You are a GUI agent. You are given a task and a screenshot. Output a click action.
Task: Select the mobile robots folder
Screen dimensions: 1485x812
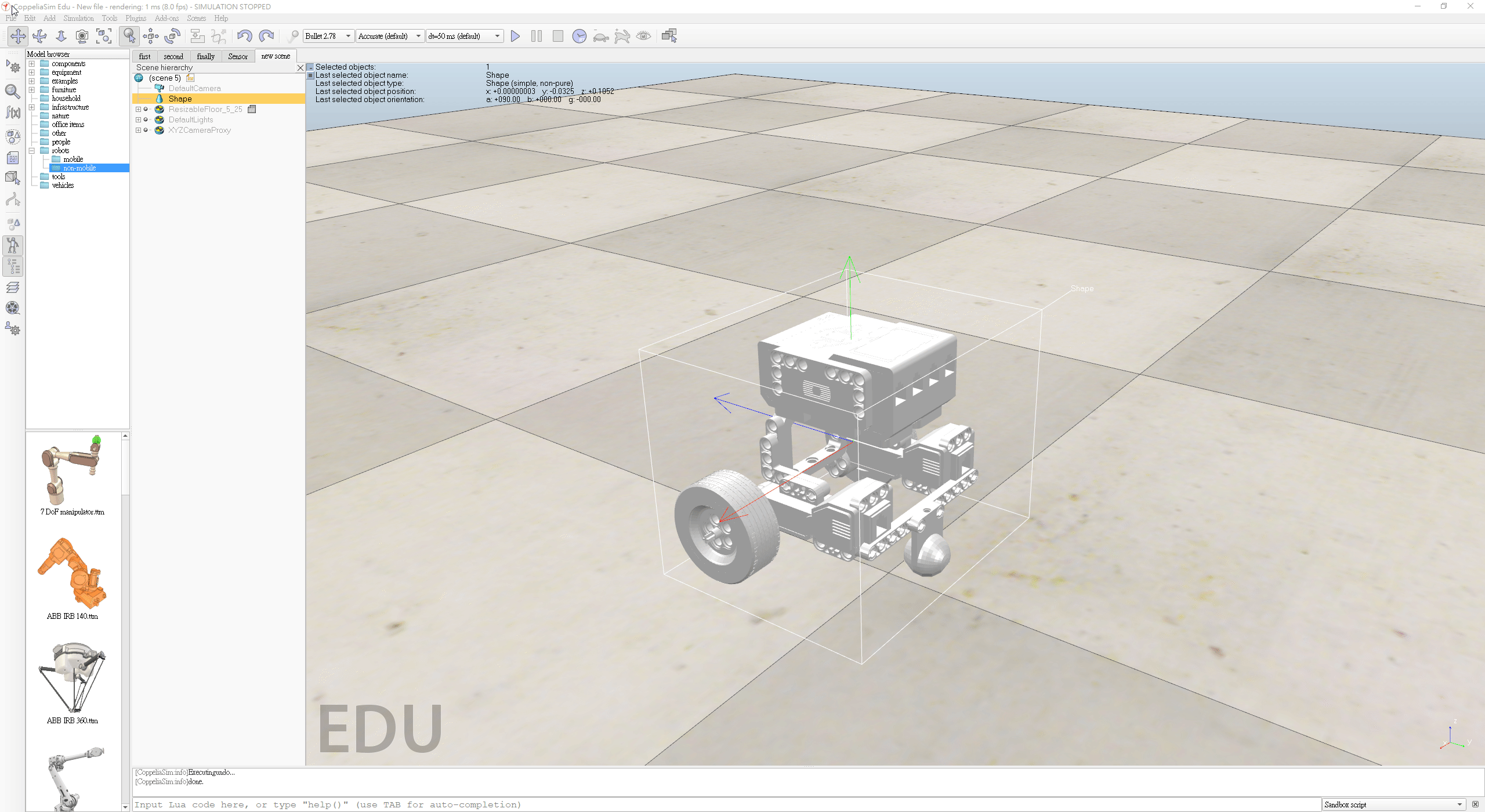73,159
